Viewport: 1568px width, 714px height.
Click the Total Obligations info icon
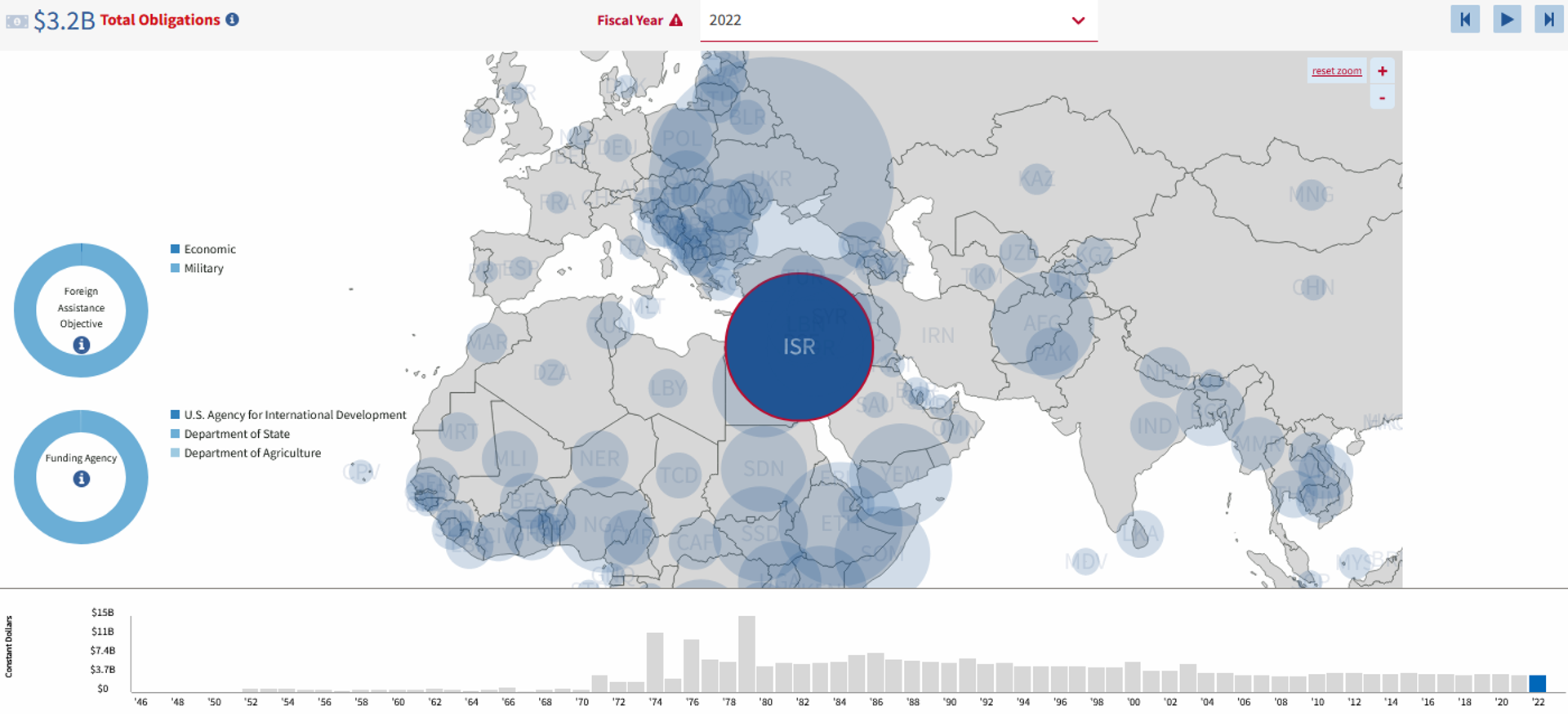coord(233,20)
